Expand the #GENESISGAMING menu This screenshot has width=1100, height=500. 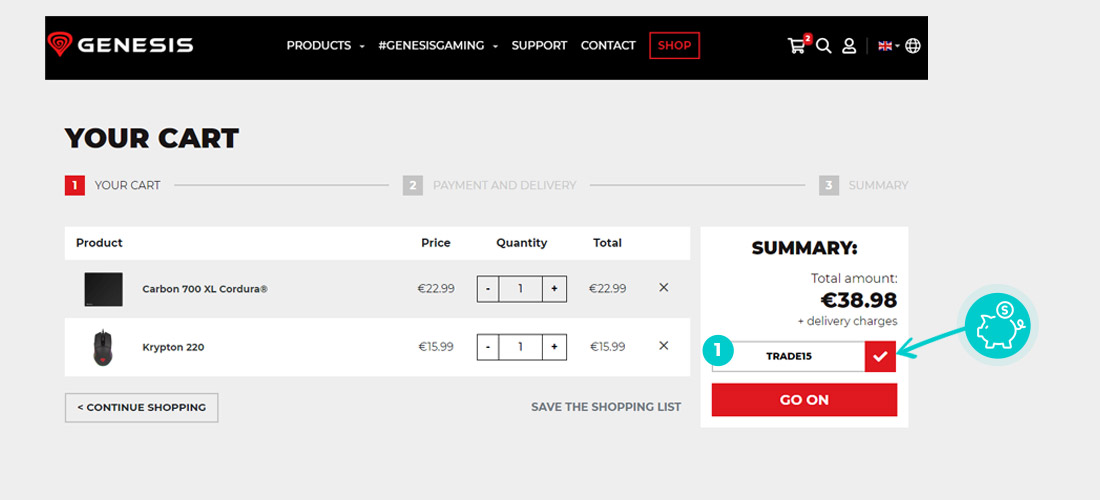(x=438, y=46)
